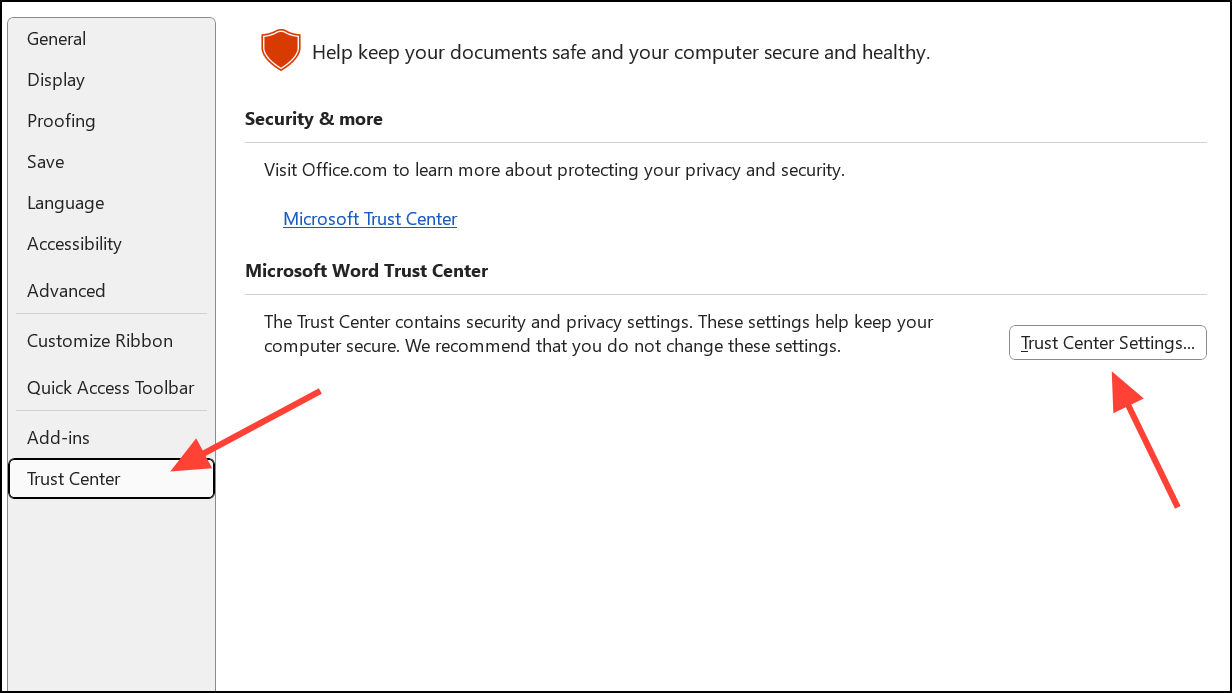Open the Microsoft Trust Center link

(370, 218)
